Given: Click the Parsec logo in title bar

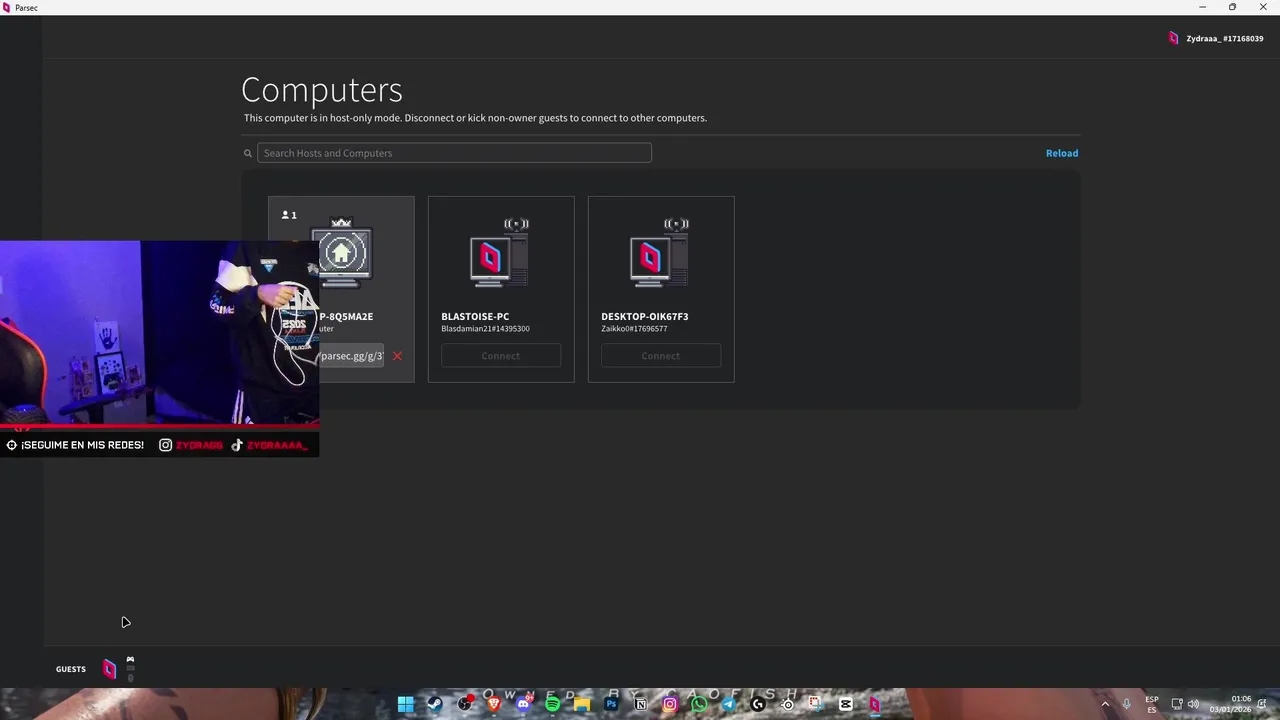Looking at the screenshot, I should click(x=7, y=7).
